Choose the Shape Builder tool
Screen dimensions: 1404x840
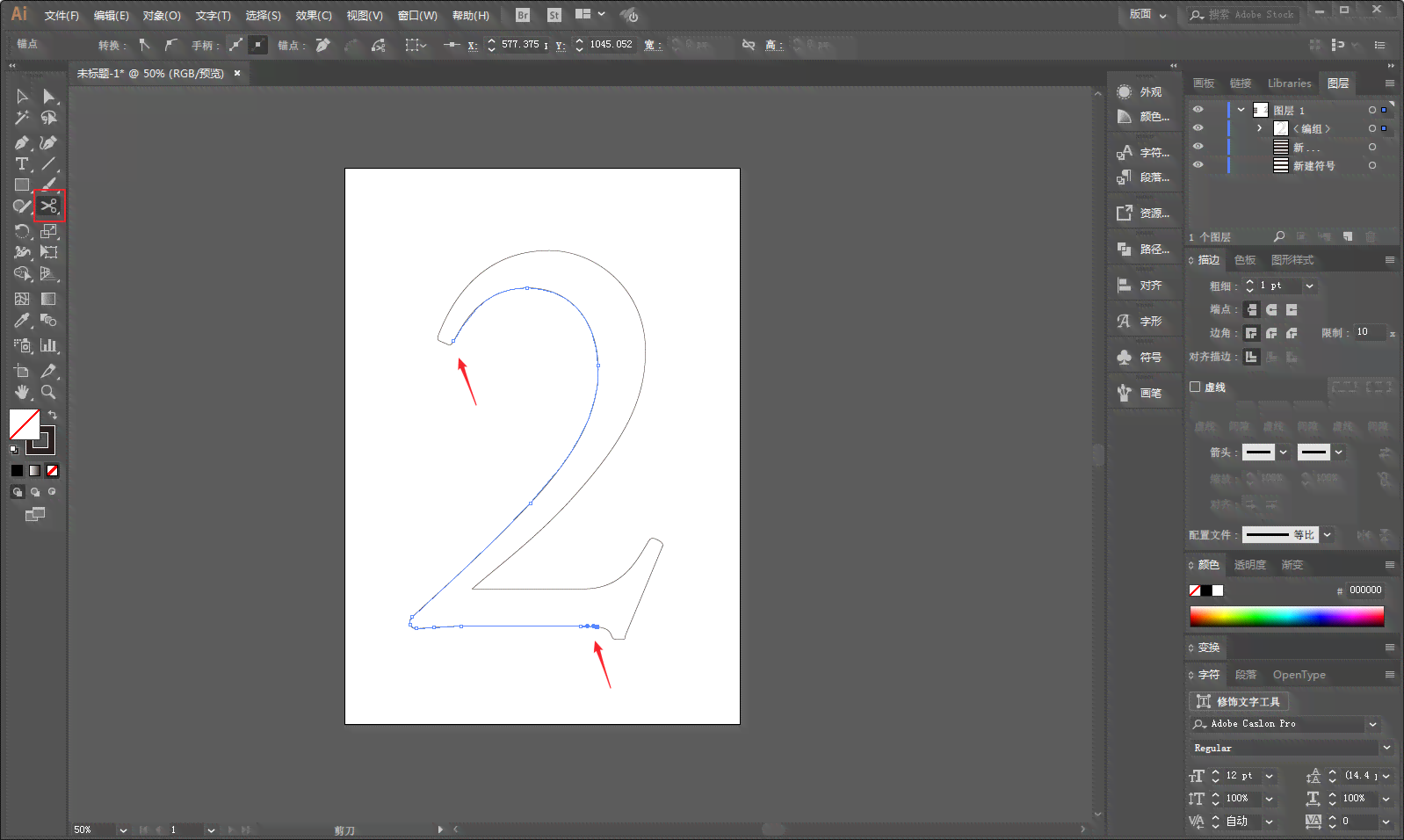click(x=23, y=274)
